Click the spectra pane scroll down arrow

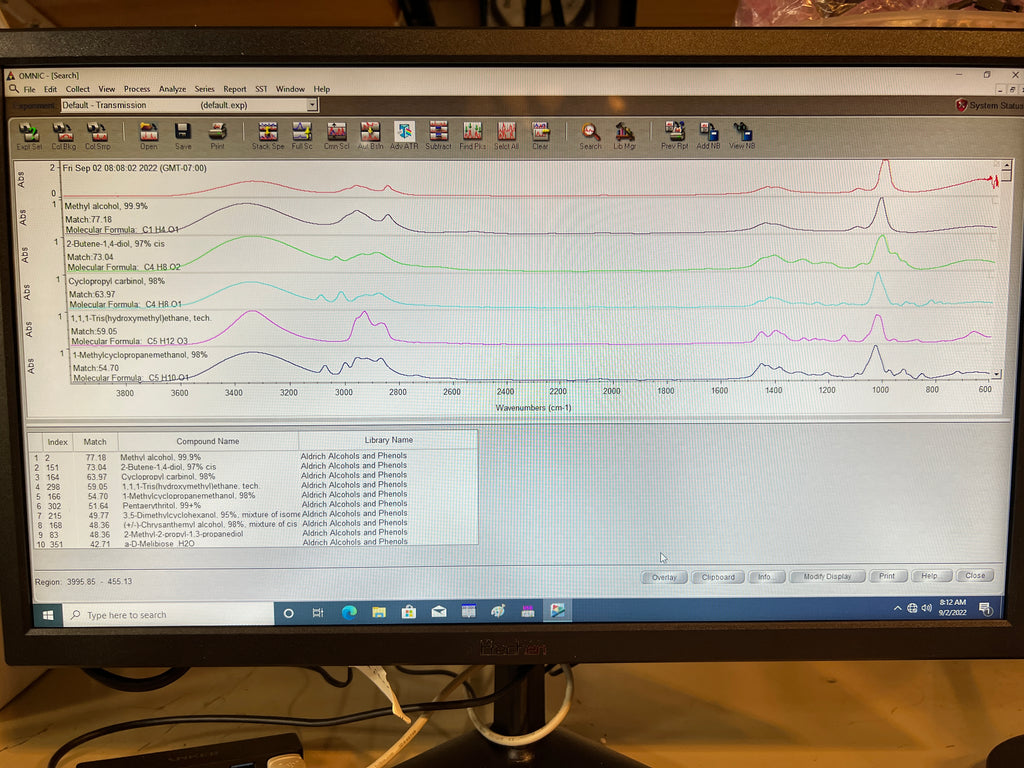click(997, 374)
